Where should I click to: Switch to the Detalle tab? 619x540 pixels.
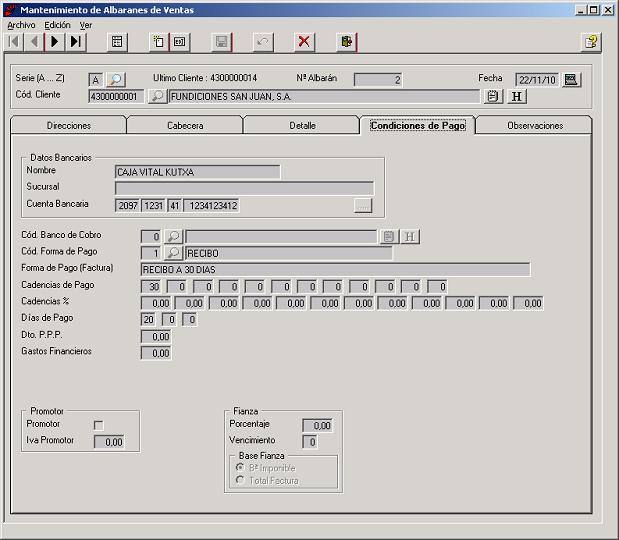click(x=302, y=126)
